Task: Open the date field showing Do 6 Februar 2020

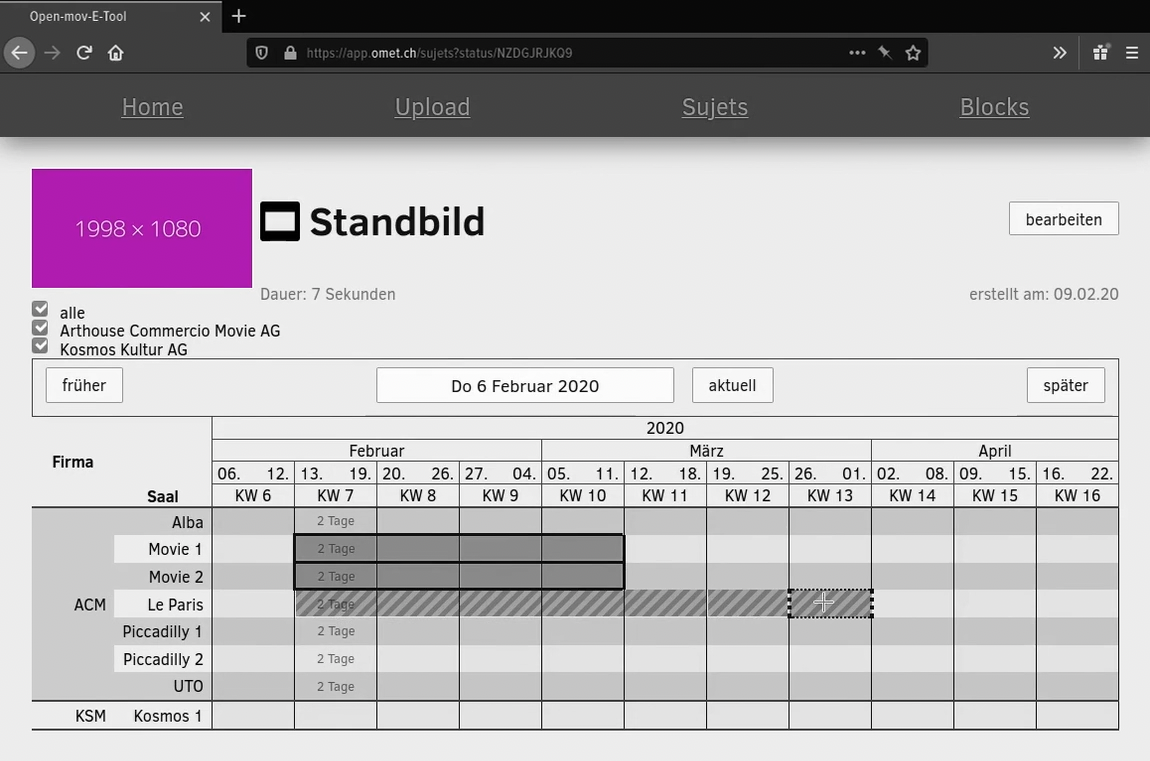Action: [525, 386]
